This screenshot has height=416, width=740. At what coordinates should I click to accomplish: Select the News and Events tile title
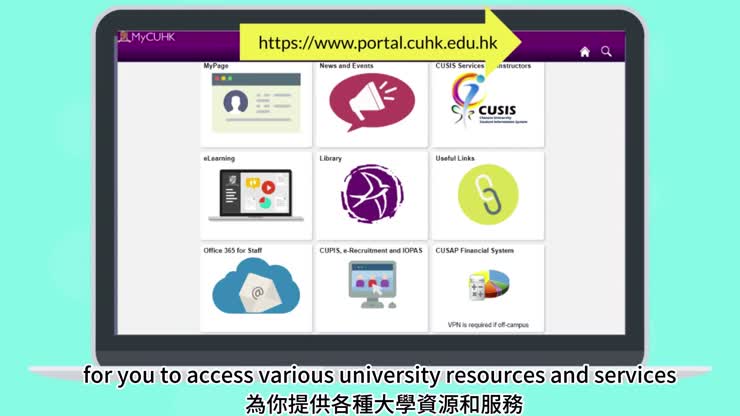click(x=345, y=66)
